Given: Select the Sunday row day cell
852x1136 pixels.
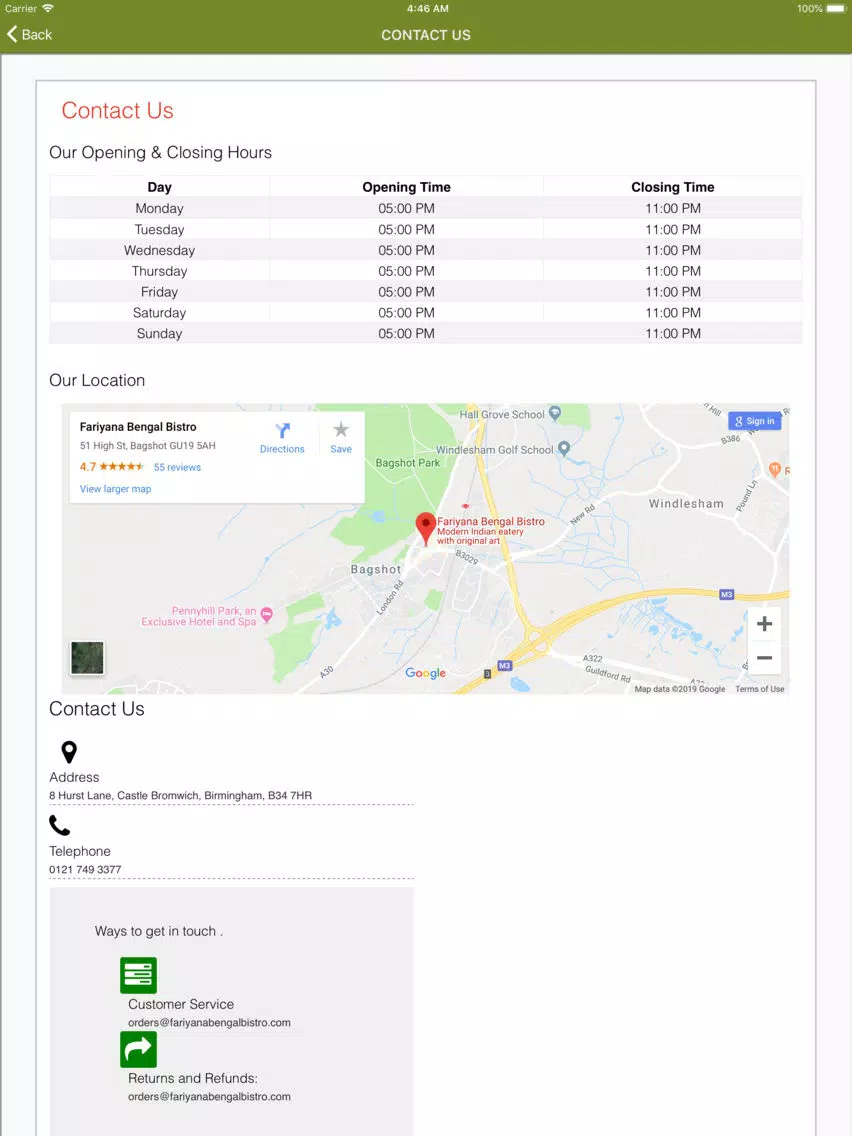Looking at the screenshot, I should coord(159,333).
